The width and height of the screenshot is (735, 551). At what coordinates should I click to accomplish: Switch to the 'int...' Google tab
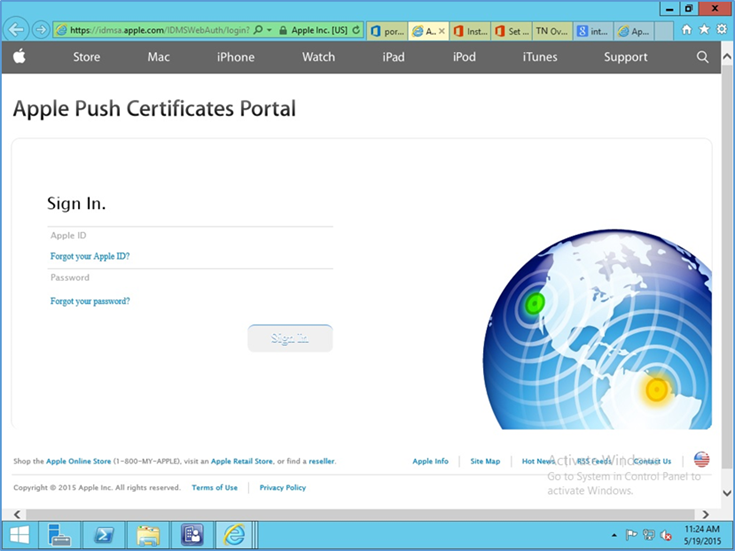tap(593, 31)
